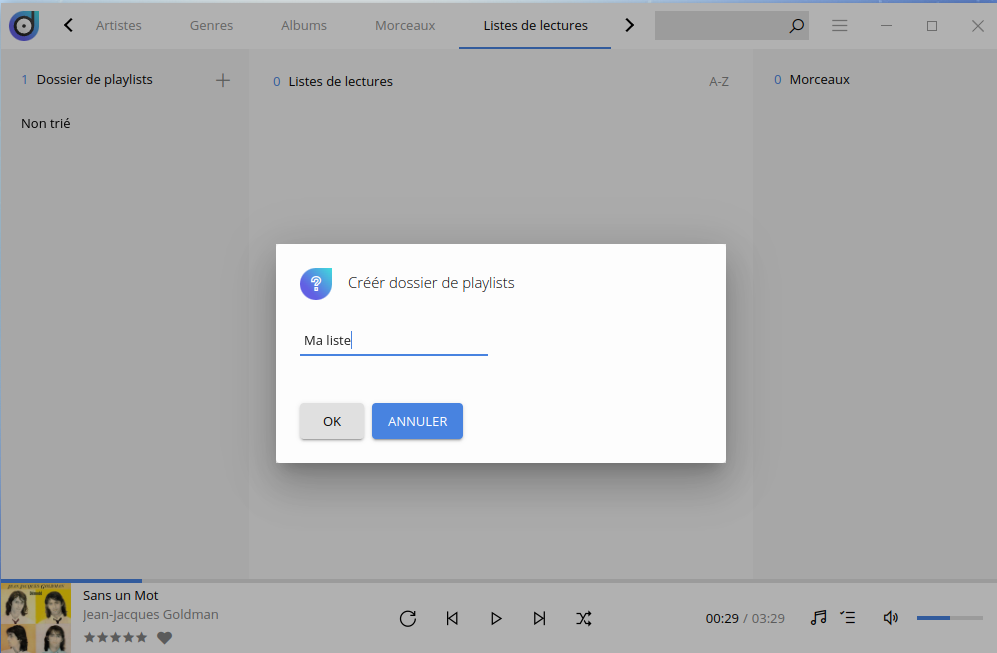Switch to the Artistes tab

[119, 26]
